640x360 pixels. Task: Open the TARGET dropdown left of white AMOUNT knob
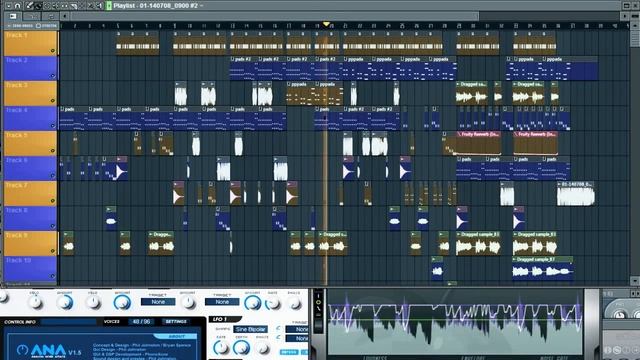(158, 302)
